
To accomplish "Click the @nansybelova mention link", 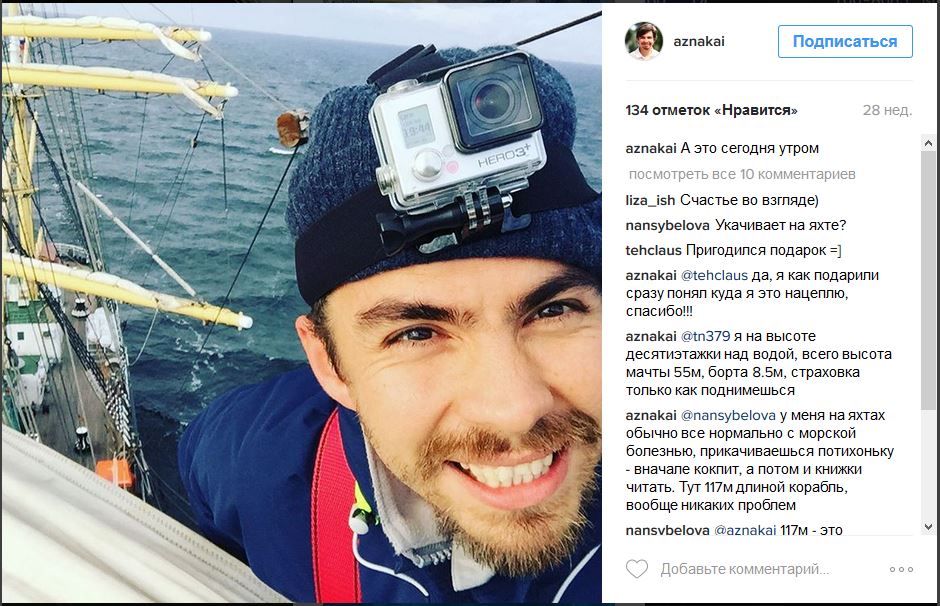I will coord(728,415).
